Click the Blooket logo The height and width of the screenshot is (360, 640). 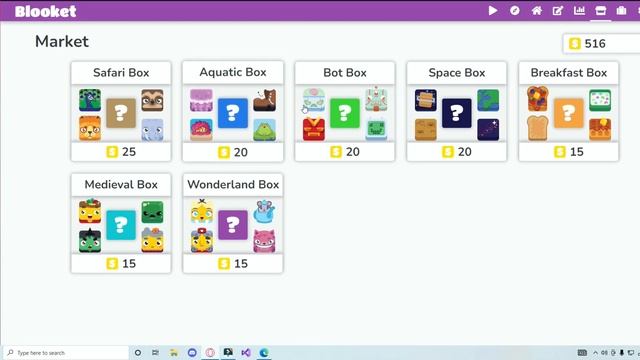coord(45,11)
